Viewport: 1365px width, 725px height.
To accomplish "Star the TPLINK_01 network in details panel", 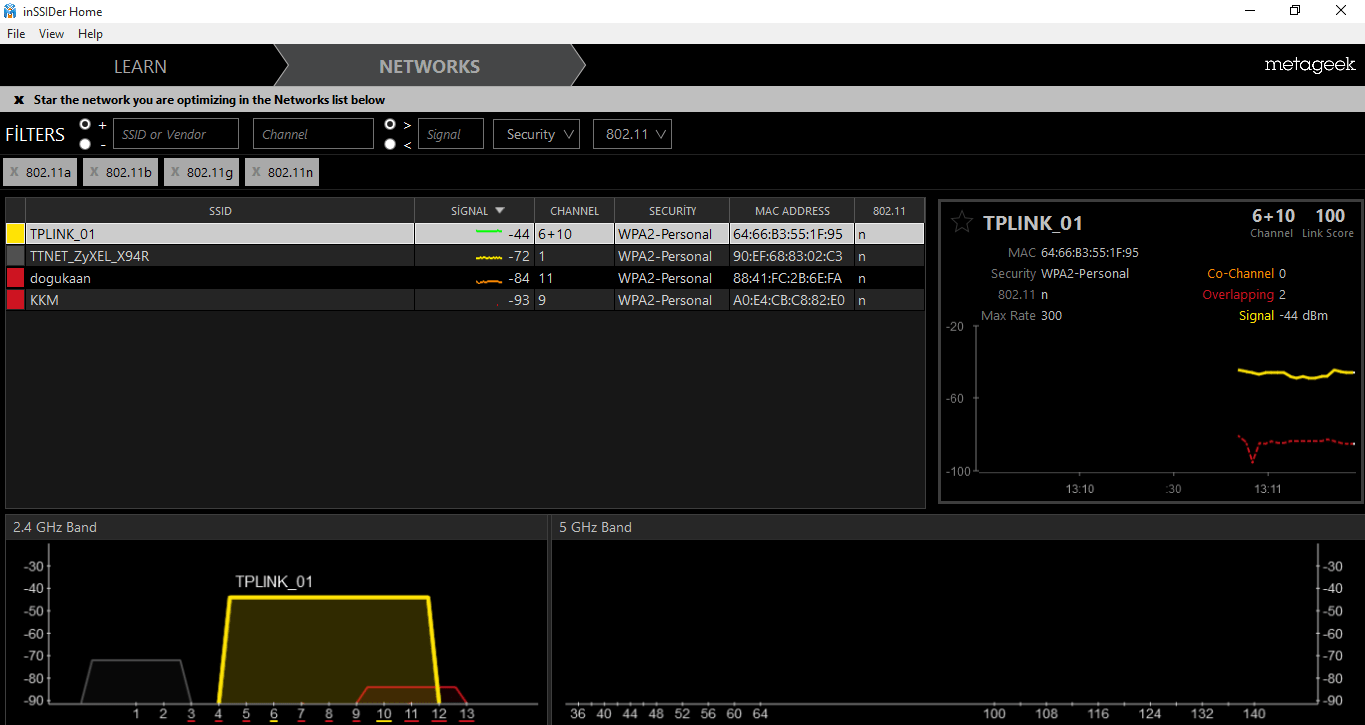I will tap(961, 222).
